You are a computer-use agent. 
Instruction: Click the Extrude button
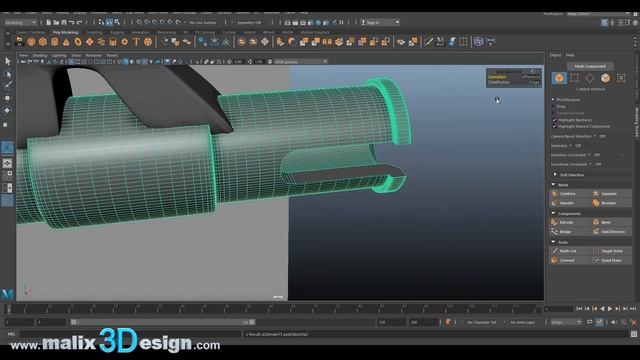tap(570, 222)
